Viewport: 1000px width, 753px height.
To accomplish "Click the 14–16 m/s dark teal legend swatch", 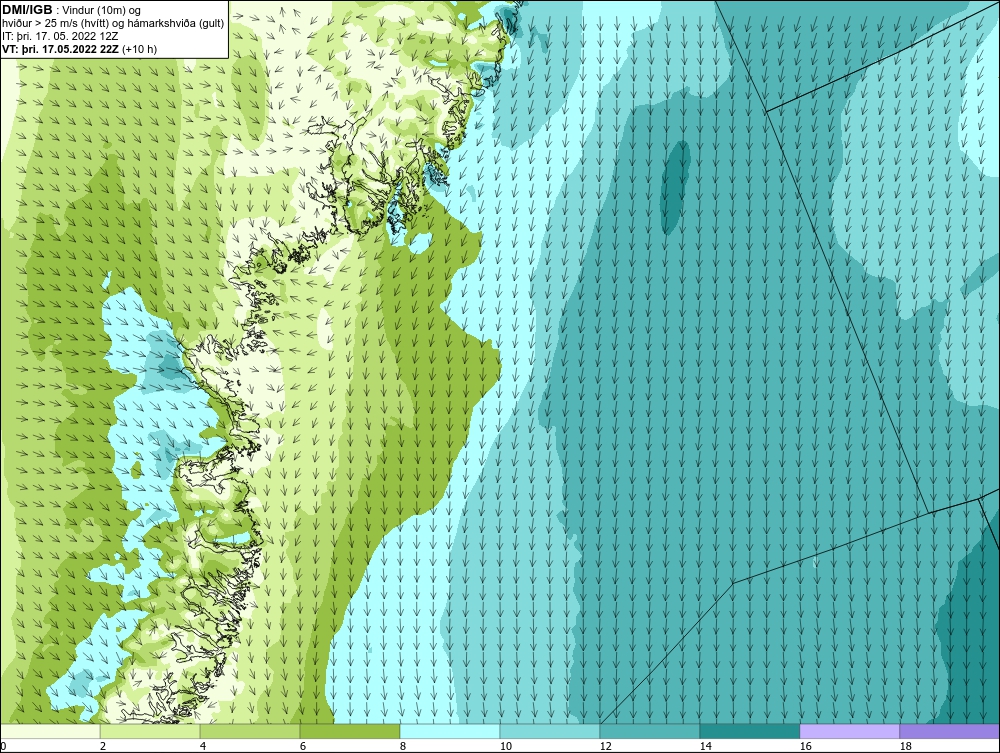I will pos(750,731).
